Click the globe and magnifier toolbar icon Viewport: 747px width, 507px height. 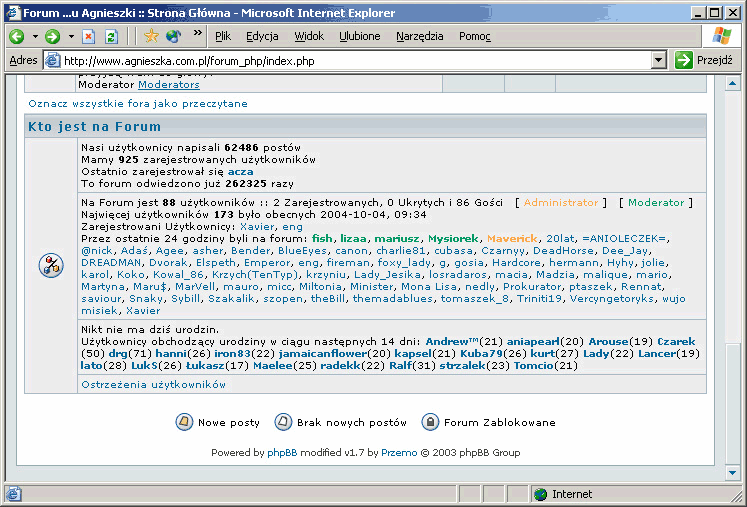(x=173, y=36)
